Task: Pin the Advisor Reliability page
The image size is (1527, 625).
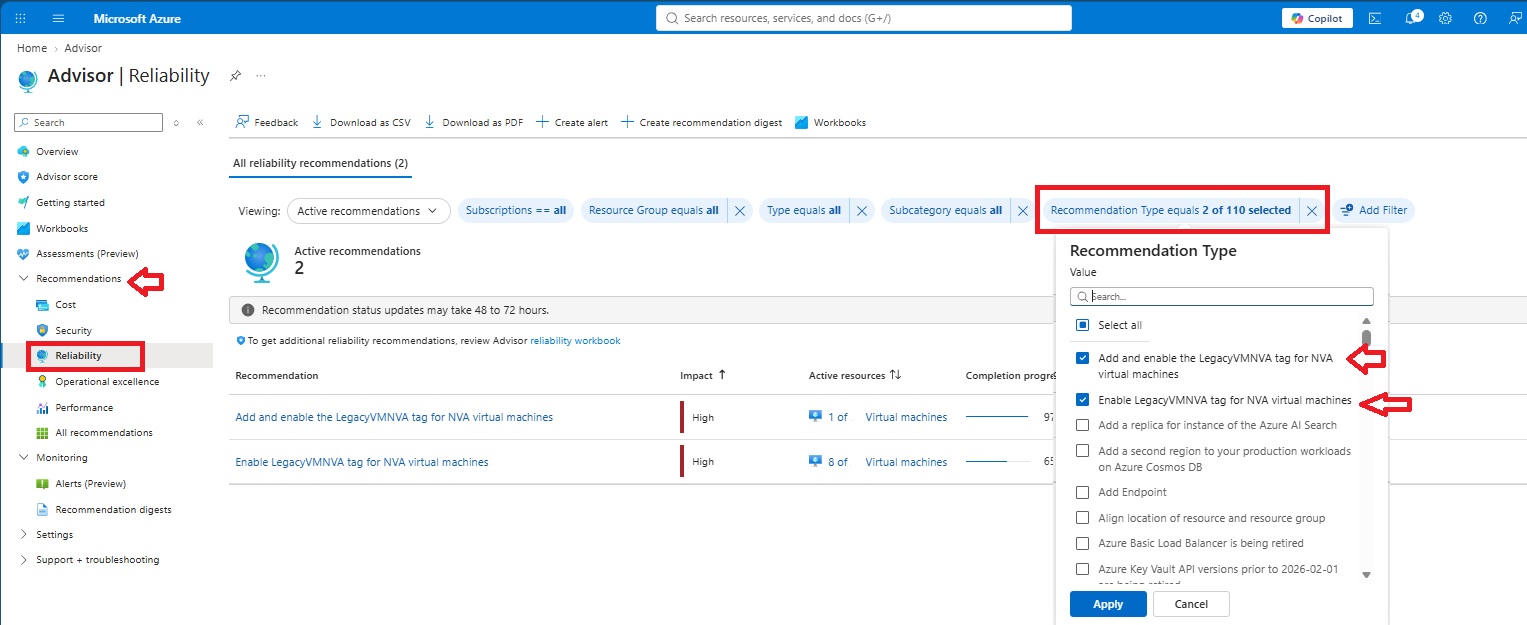Action: [x=235, y=76]
